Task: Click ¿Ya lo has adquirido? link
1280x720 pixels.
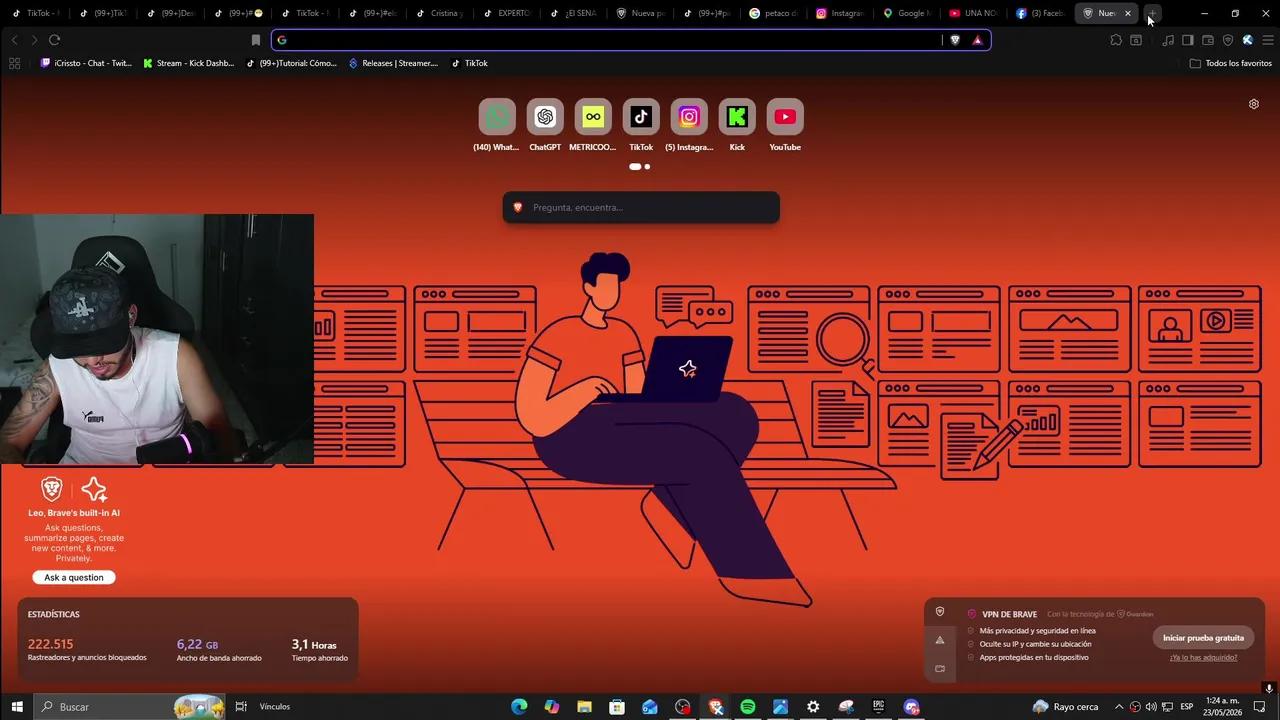Action: coord(1203,658)
